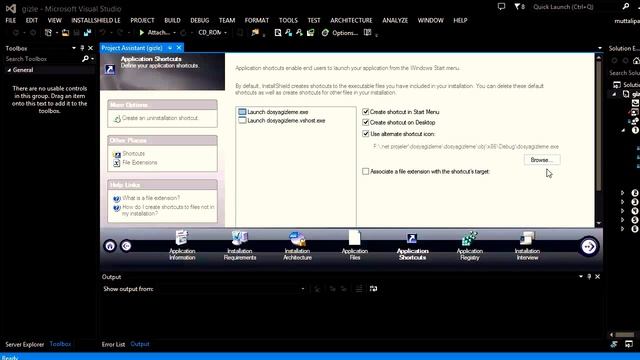Click the Toolbox search magnifier icon
This screenshot has height=360, width=640.
[85, 59]
